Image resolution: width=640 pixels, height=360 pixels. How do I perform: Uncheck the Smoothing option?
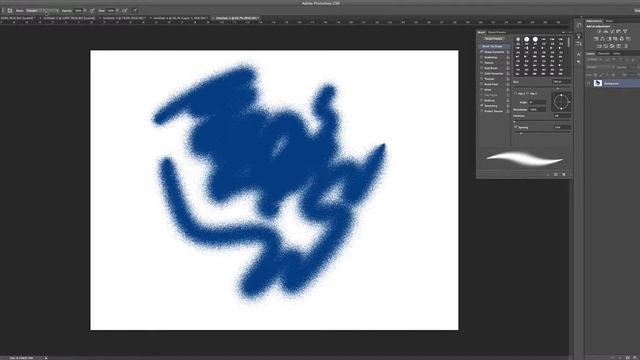coord(482,106)
